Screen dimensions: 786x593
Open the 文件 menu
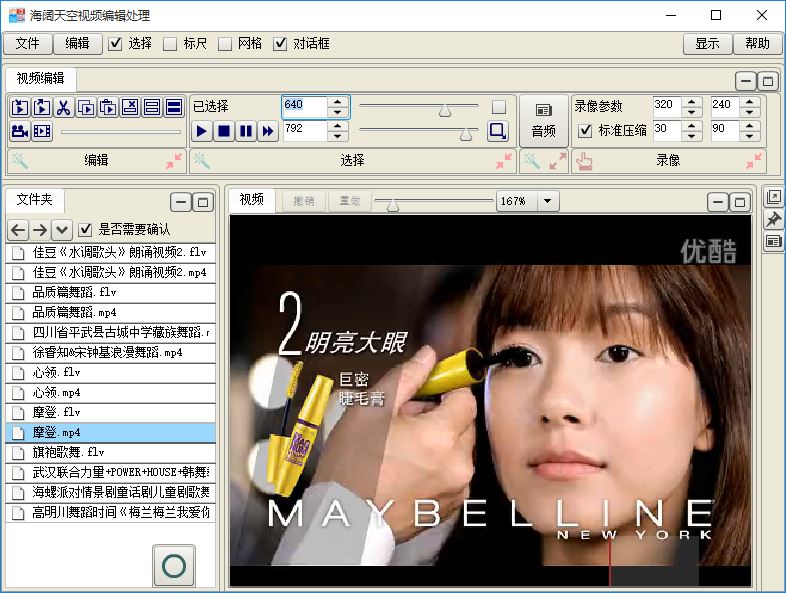point(28,44)
